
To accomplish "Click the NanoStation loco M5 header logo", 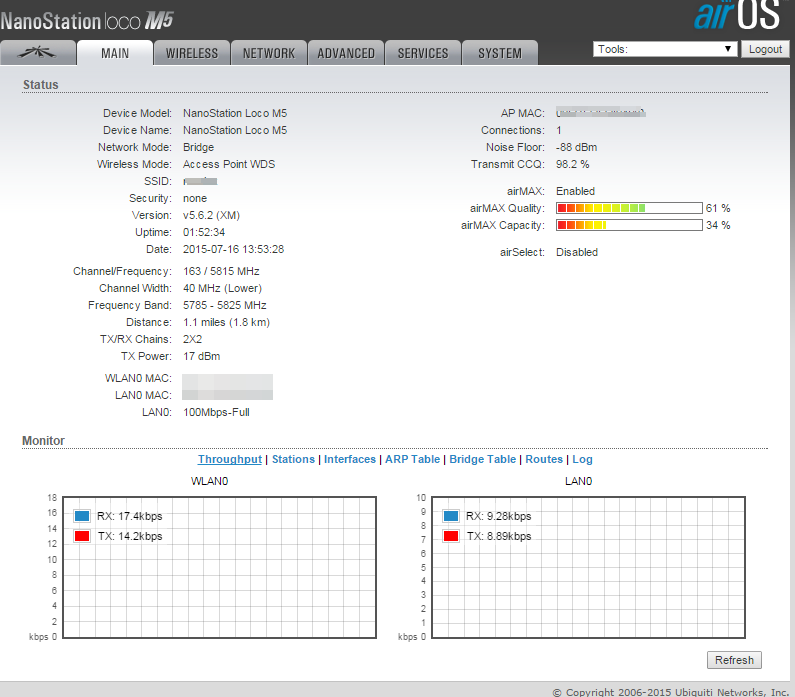I will pos(87,21).
